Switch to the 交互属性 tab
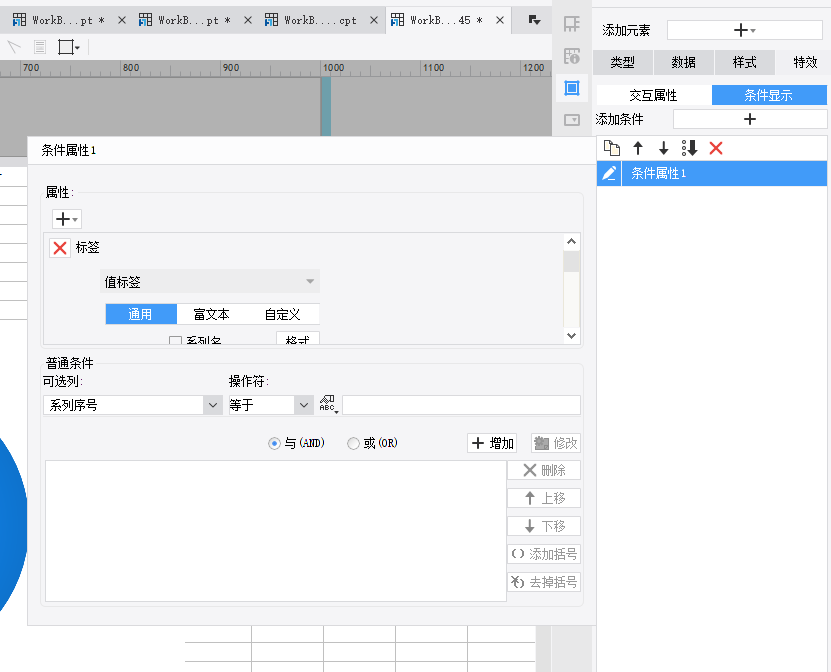831x672 pixels. pyautogui.click(x=654, y=95)
